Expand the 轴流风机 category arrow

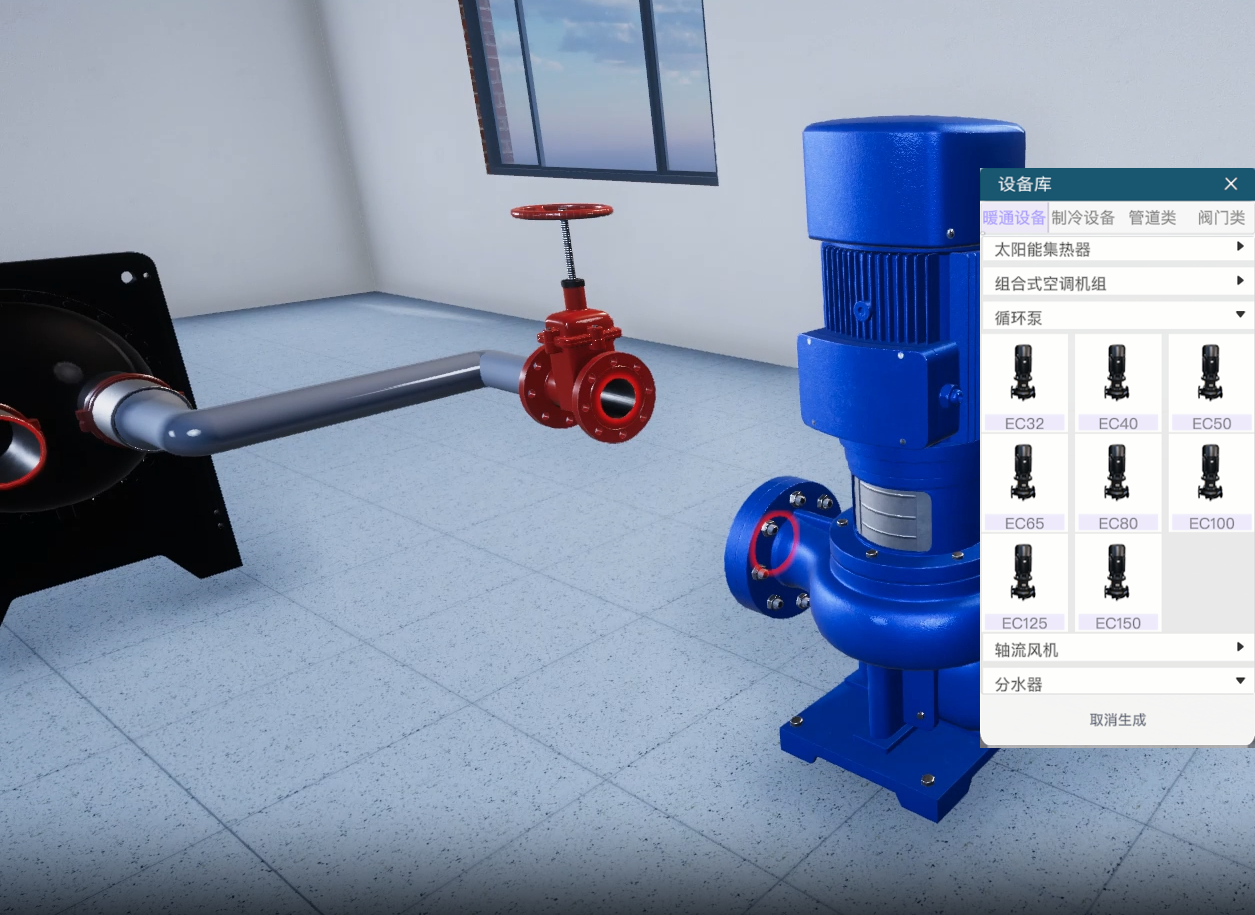coord(1240,647)
